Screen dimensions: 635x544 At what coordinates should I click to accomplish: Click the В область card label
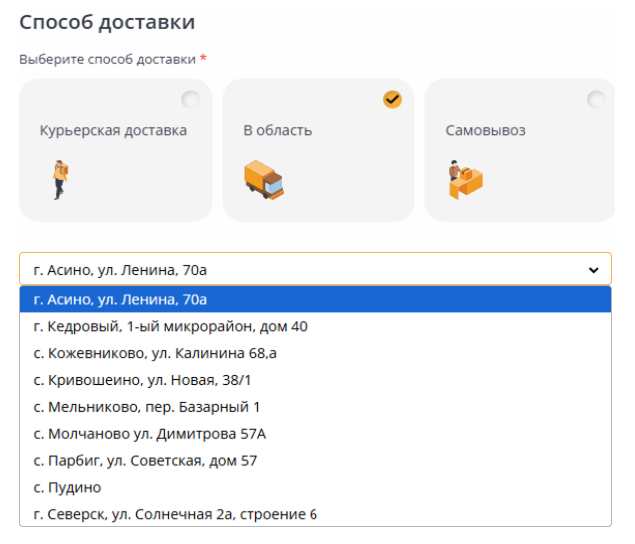pos(278,130)
